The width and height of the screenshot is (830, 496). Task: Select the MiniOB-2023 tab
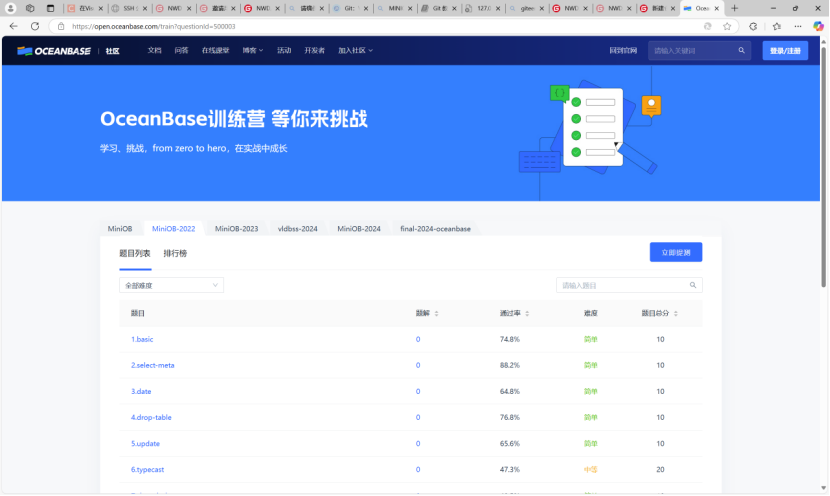tap(236, 229)
